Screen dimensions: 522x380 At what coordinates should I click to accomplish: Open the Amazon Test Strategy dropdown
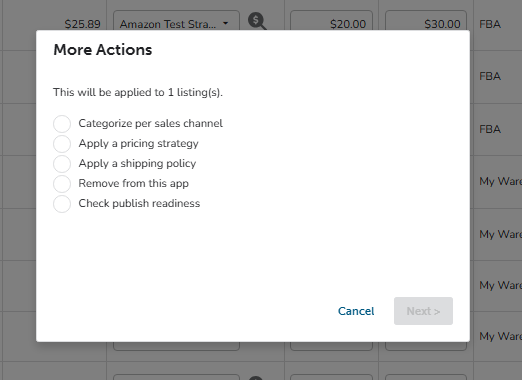[176, 21]
